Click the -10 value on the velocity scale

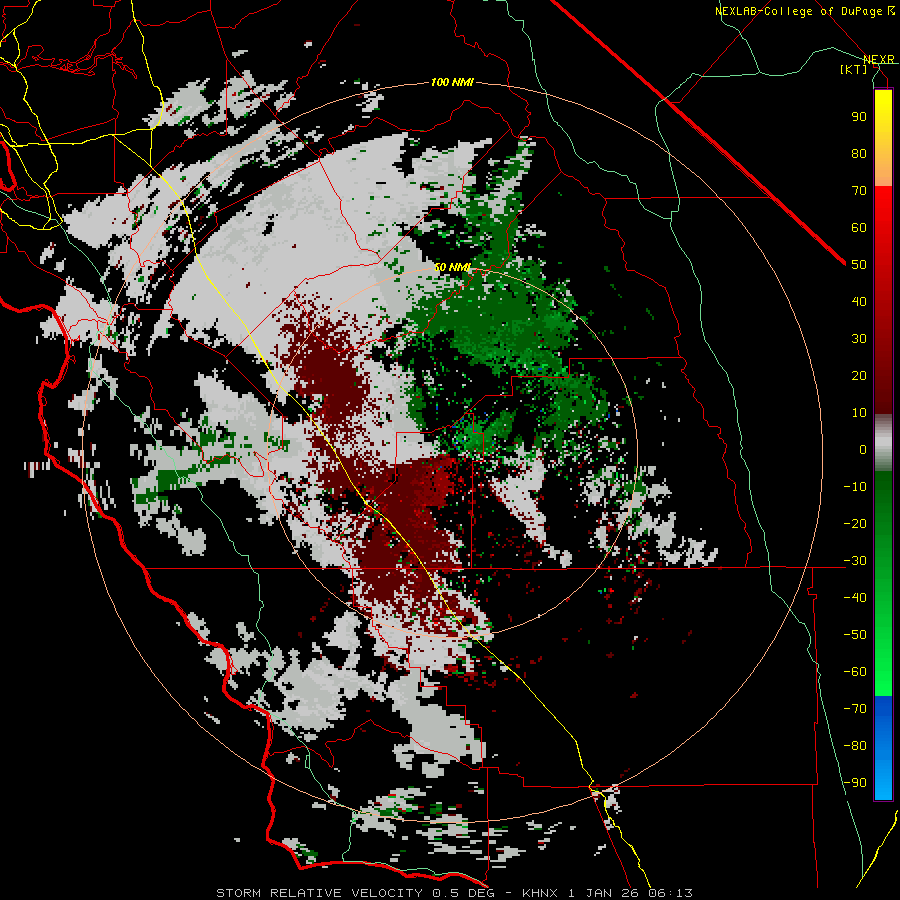[x=855, y=487]
